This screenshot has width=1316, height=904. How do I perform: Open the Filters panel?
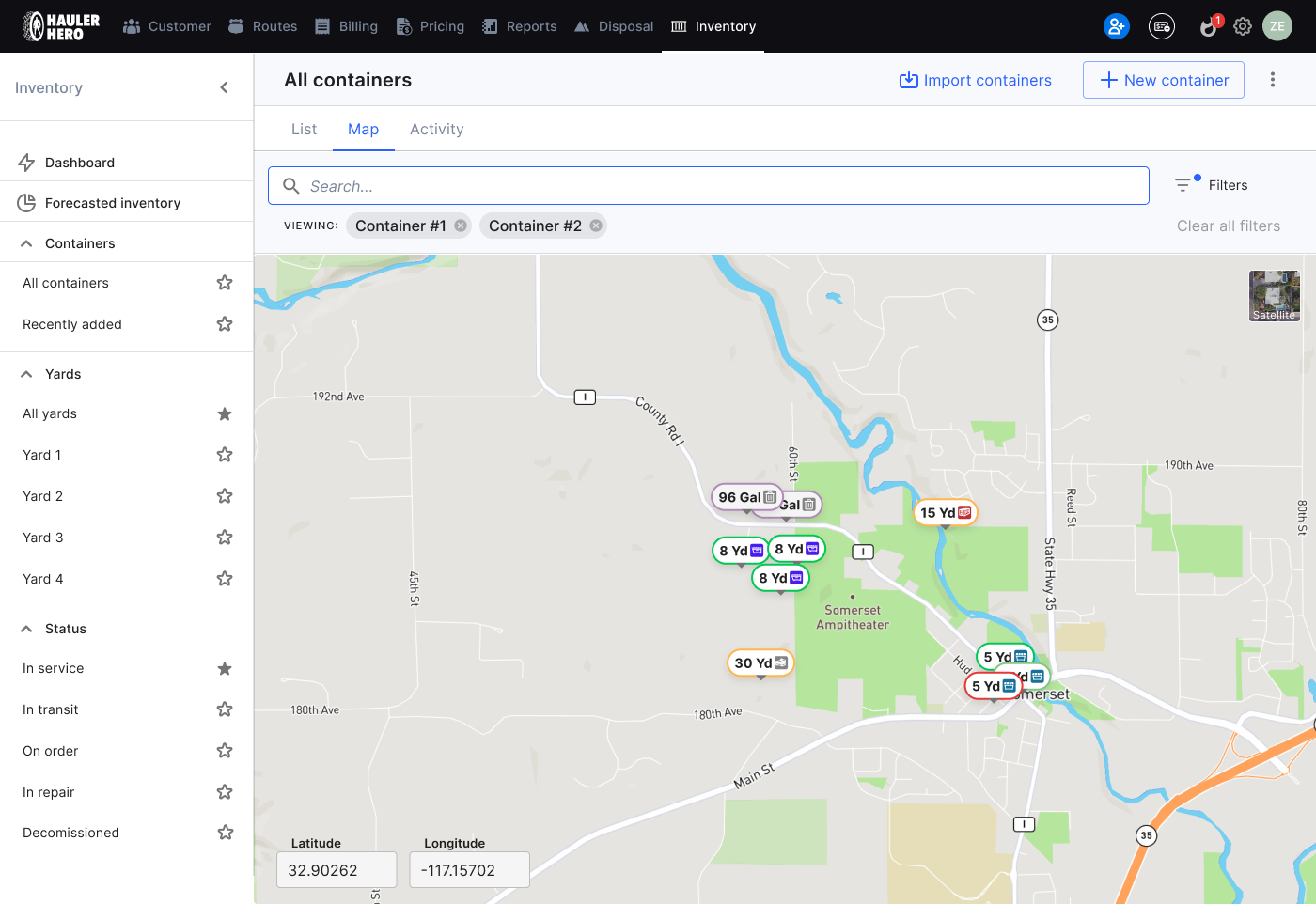[1212, 185]
